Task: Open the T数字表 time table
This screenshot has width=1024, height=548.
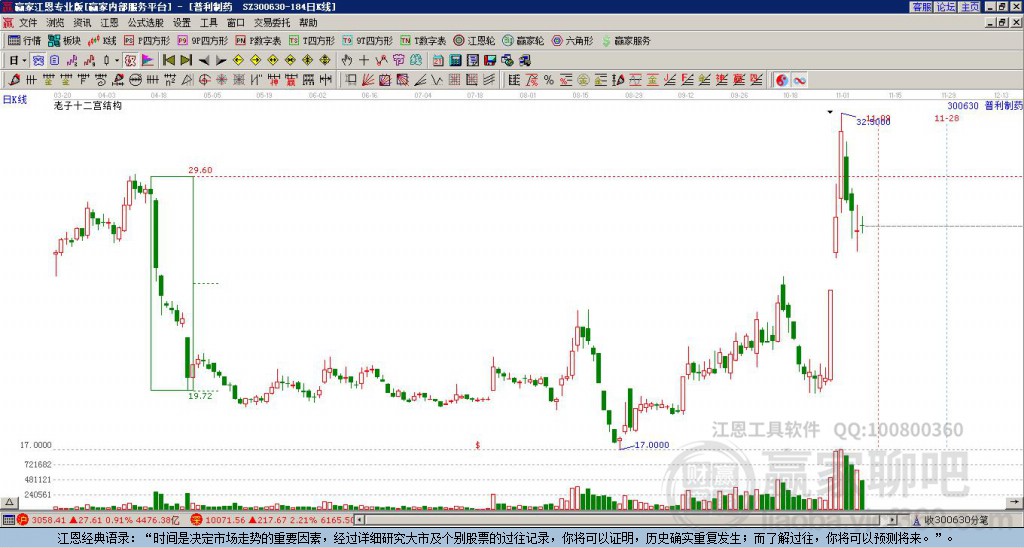Action: point(423,40)
